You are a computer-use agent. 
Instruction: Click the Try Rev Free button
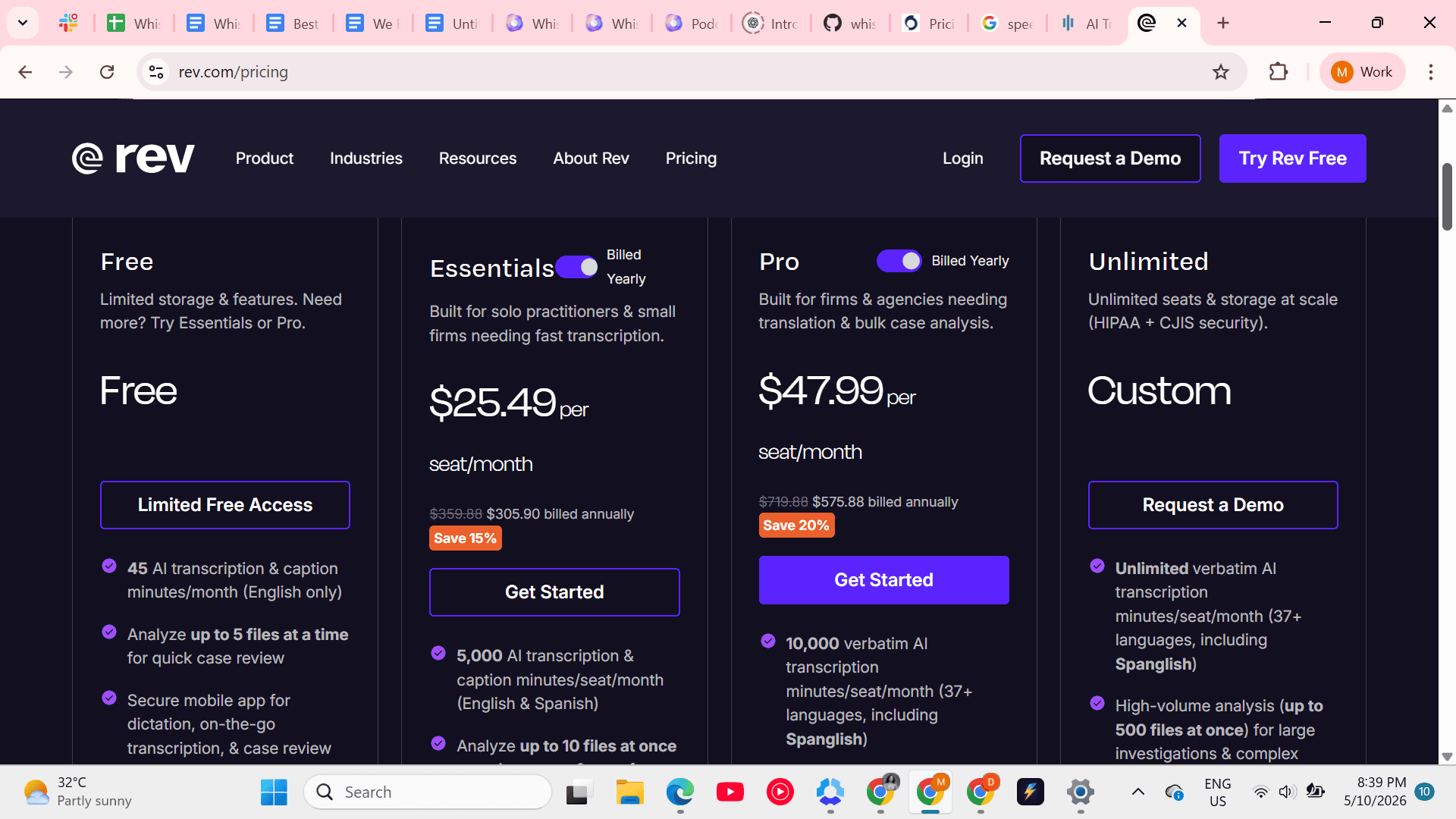(x=1293, y=158)
